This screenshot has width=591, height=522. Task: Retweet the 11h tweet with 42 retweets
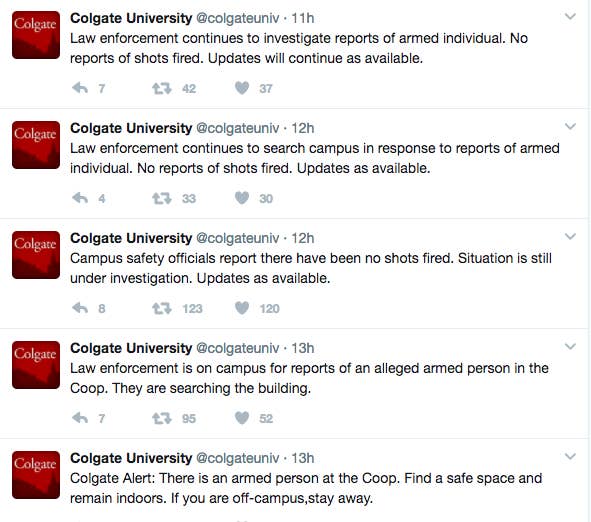click(x=162, y=89)
